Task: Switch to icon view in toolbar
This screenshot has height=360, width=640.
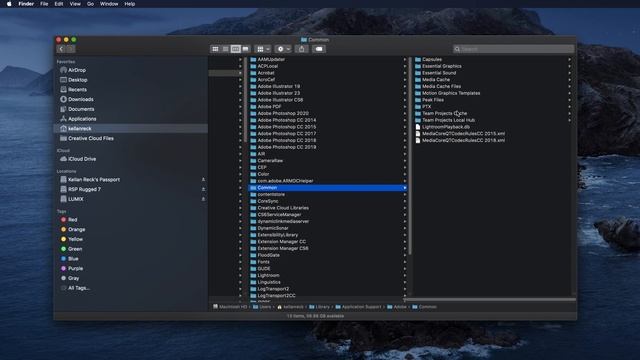Action: [x=215, y=49]
